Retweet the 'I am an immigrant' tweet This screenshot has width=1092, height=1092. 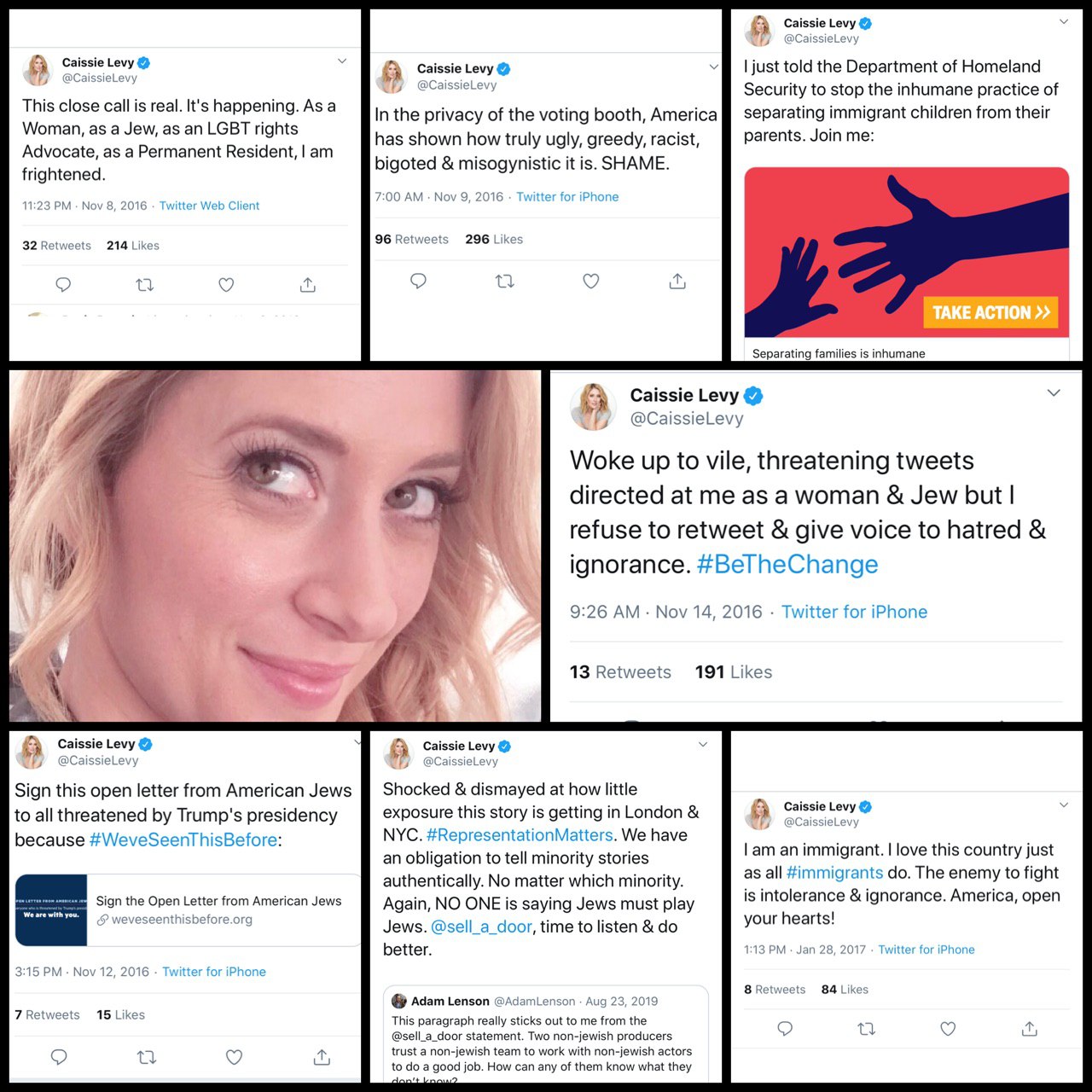coord(867,1029)
